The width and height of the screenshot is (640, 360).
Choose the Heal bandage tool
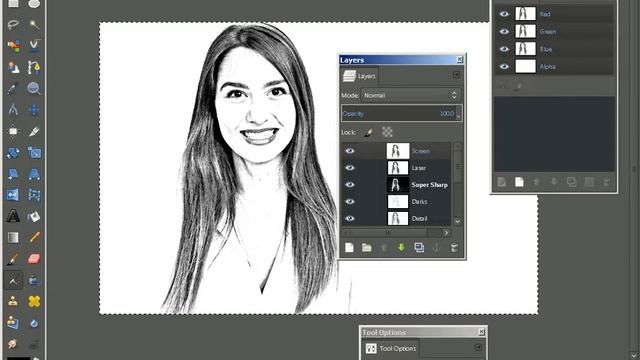[34, 302]
